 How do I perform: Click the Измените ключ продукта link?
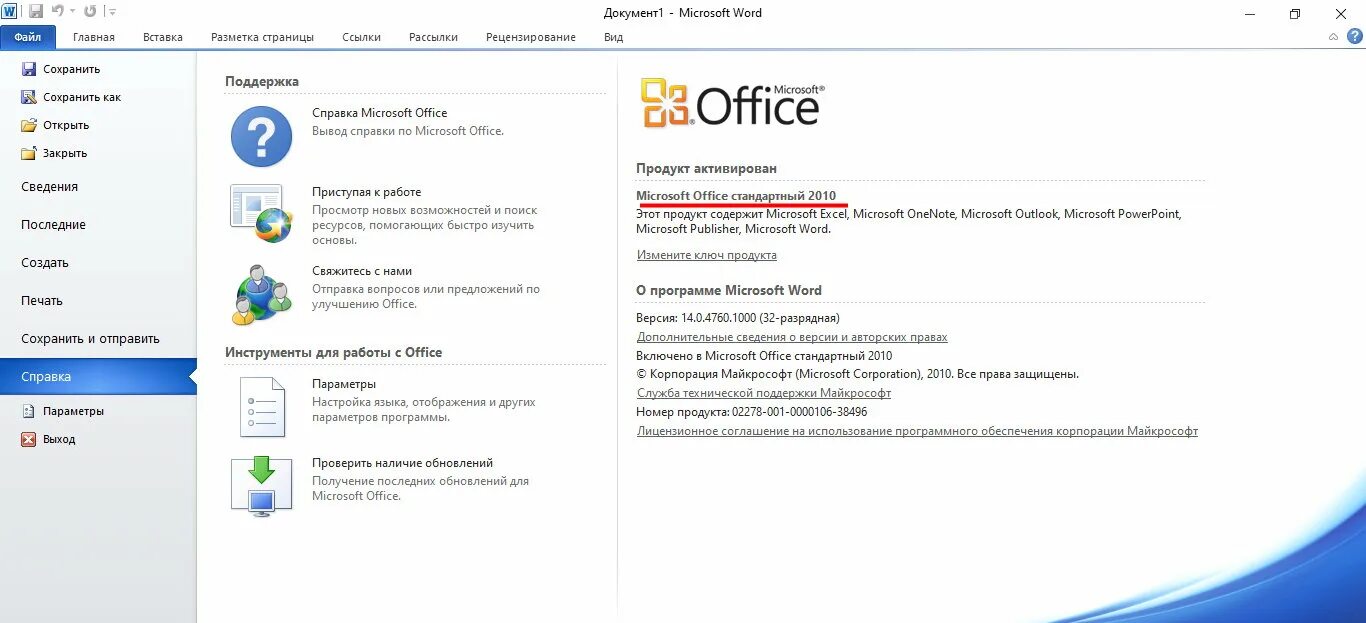(x=707, y=255)
